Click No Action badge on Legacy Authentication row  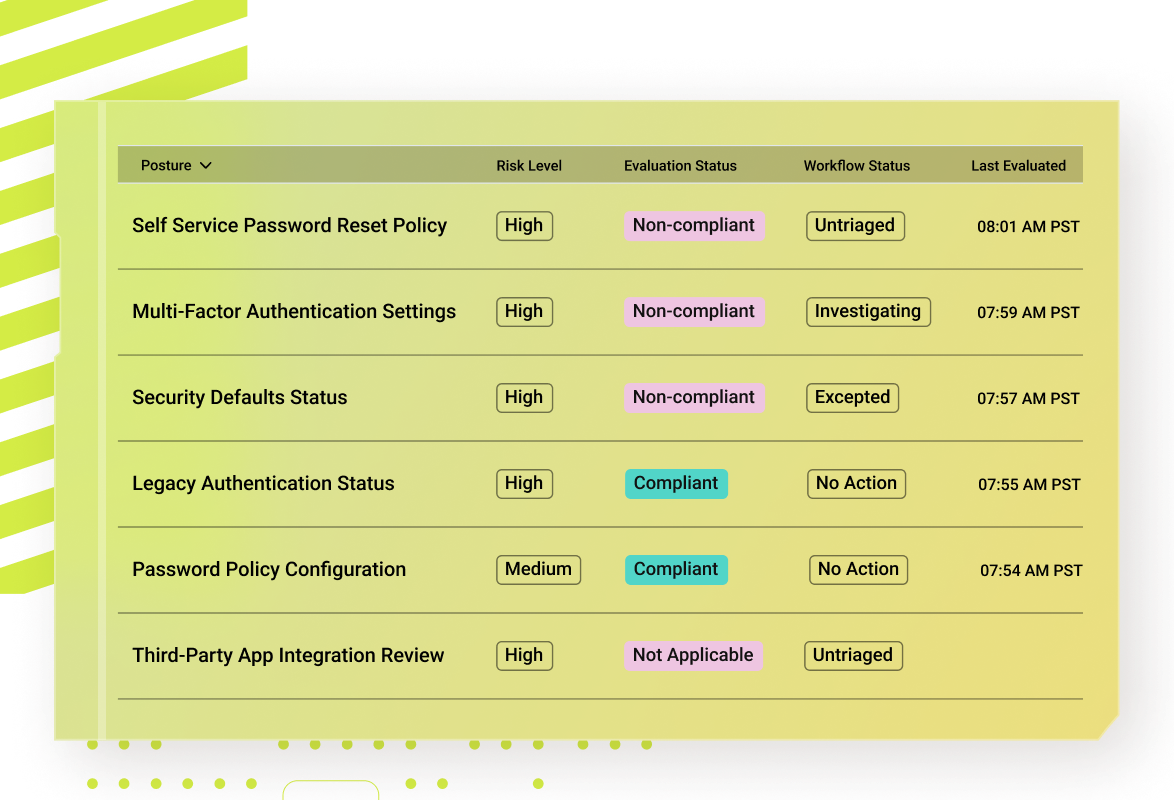pyautogui.click(x=857, y=484)
